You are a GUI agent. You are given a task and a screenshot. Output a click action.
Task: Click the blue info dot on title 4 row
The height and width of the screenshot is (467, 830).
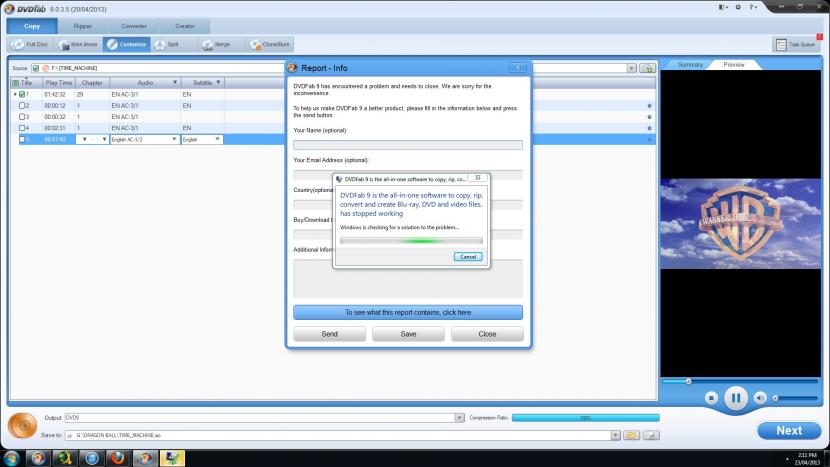click(x=649, y=128)
